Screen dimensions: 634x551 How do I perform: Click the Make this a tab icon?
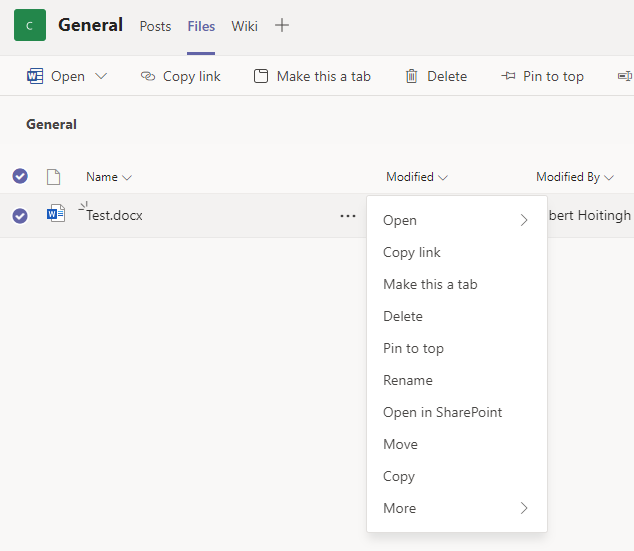click(261, 76)
